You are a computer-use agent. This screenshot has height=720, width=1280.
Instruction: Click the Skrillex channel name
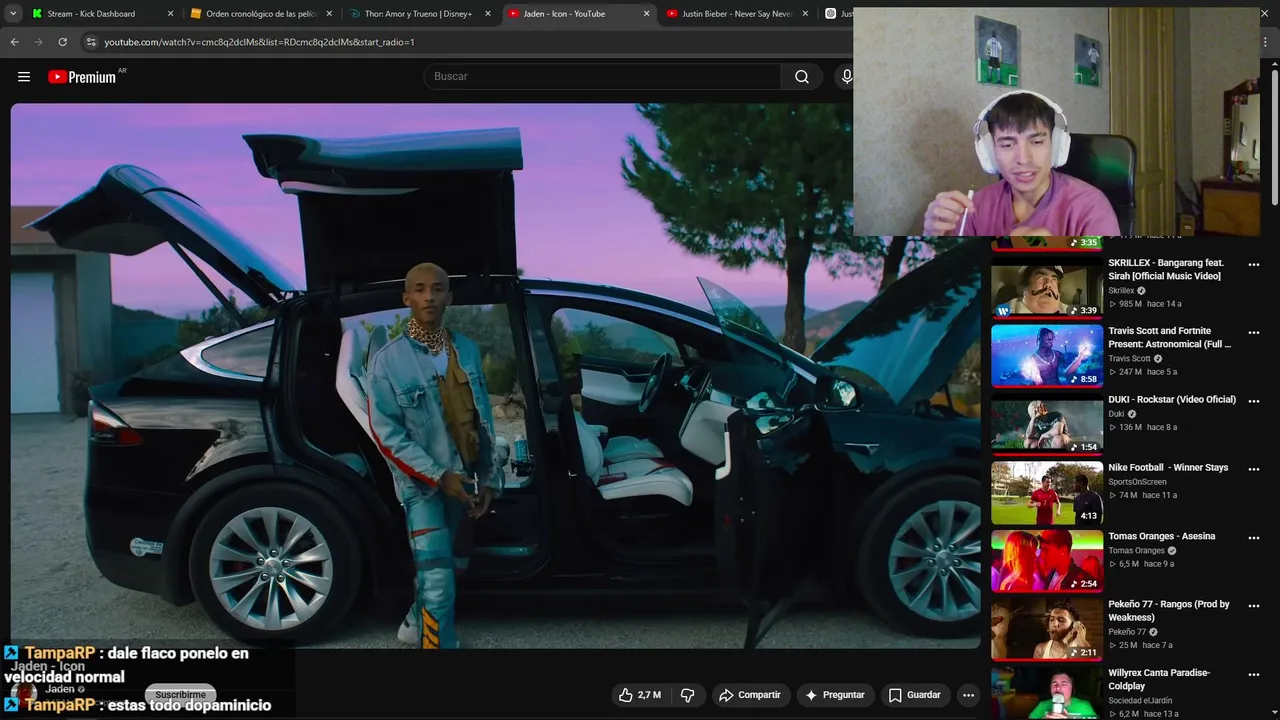pyautogui.click(x=1121, y=290)
